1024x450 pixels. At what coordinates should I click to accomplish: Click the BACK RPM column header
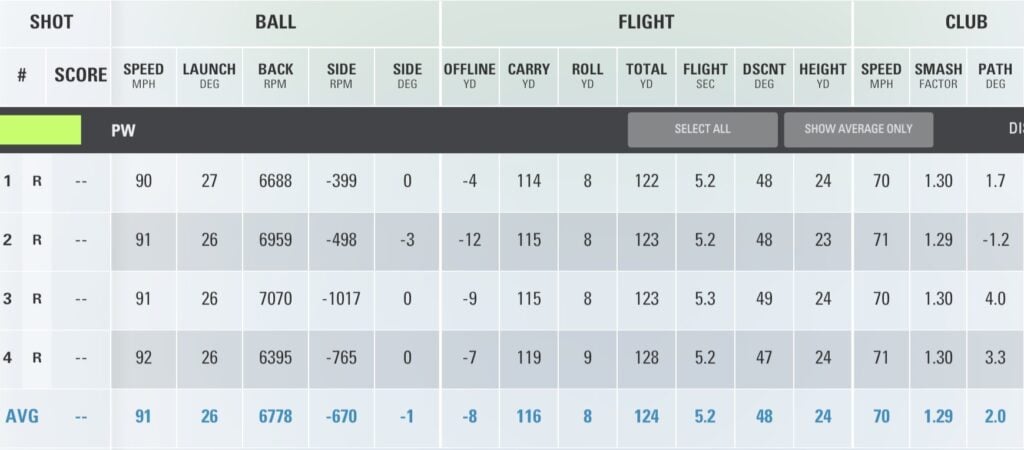pyautogui.click(x=275, y=76)
